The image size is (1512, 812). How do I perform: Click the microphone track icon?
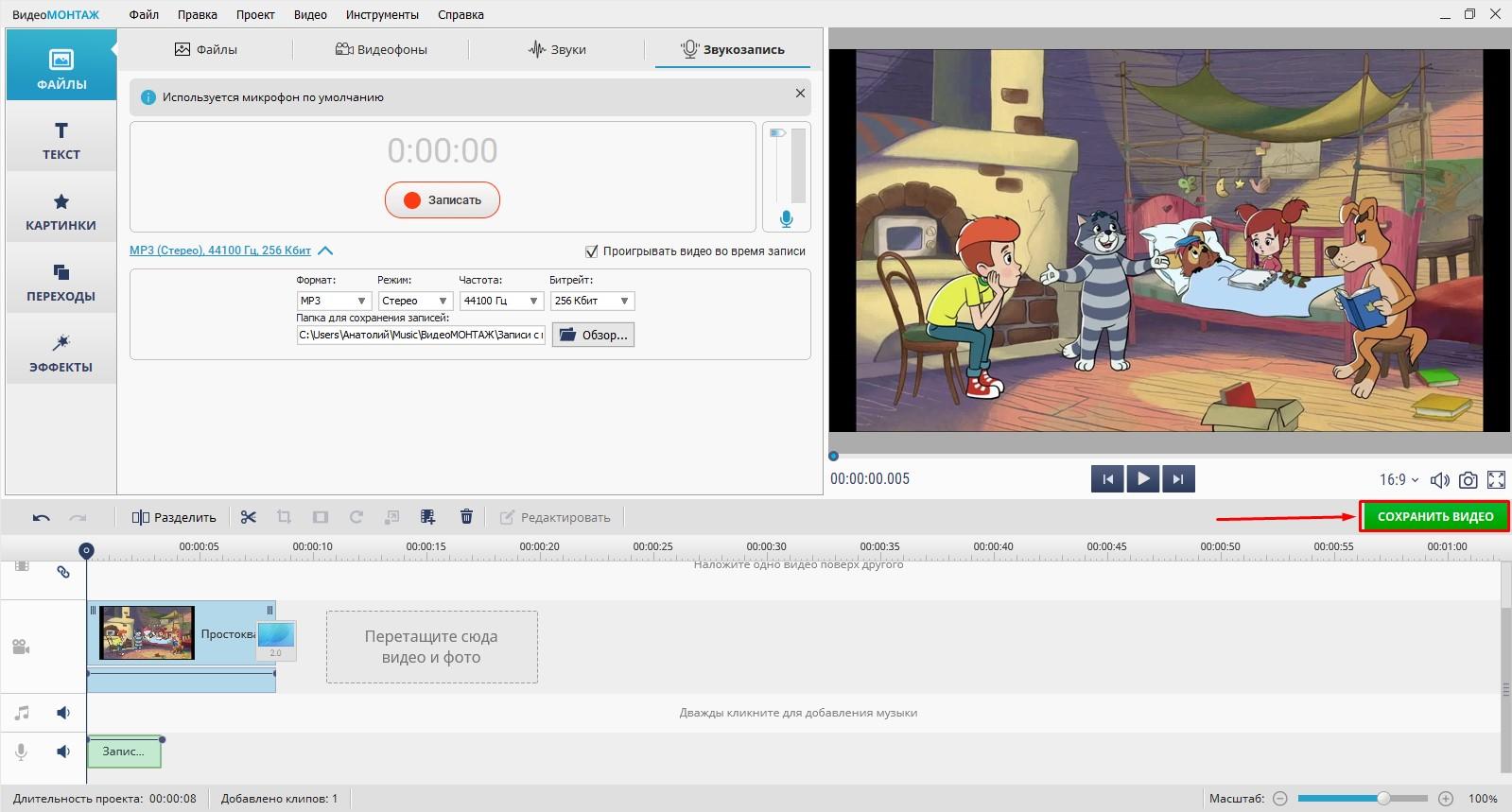tap(21, 752)
